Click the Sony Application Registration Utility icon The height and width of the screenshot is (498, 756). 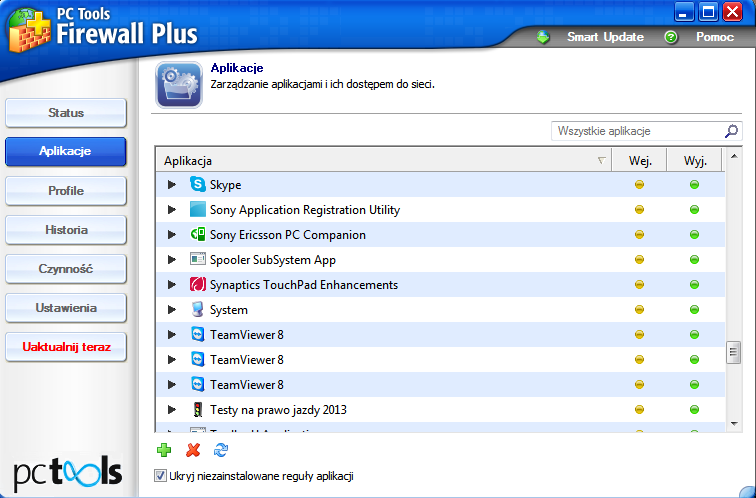tap(198, 210)
